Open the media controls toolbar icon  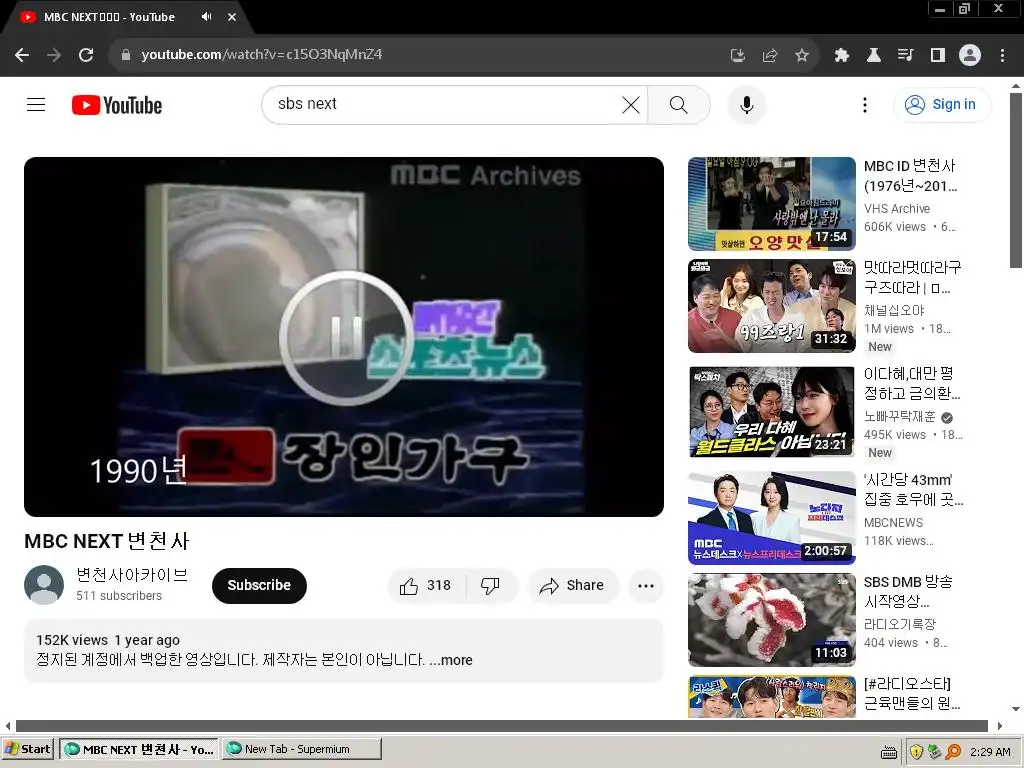(x=905, y=56)
